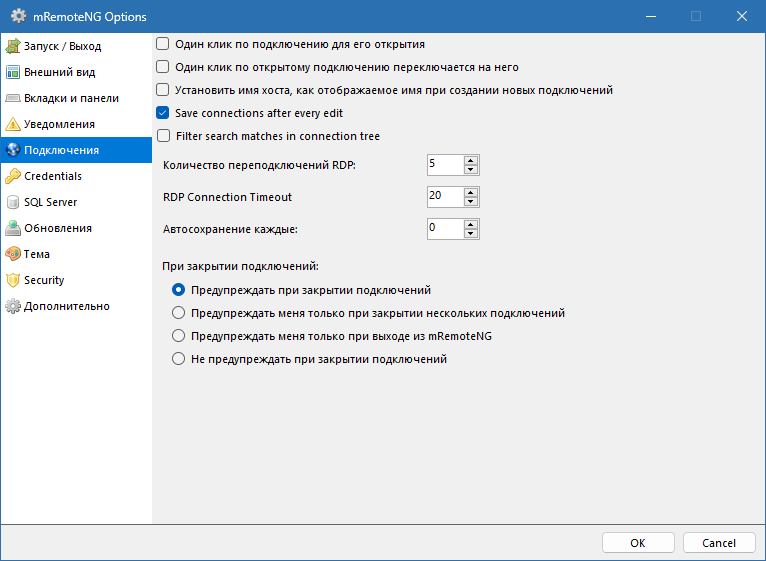Enable Filter search matches in connection tree
766x561 pixels.
163,136
